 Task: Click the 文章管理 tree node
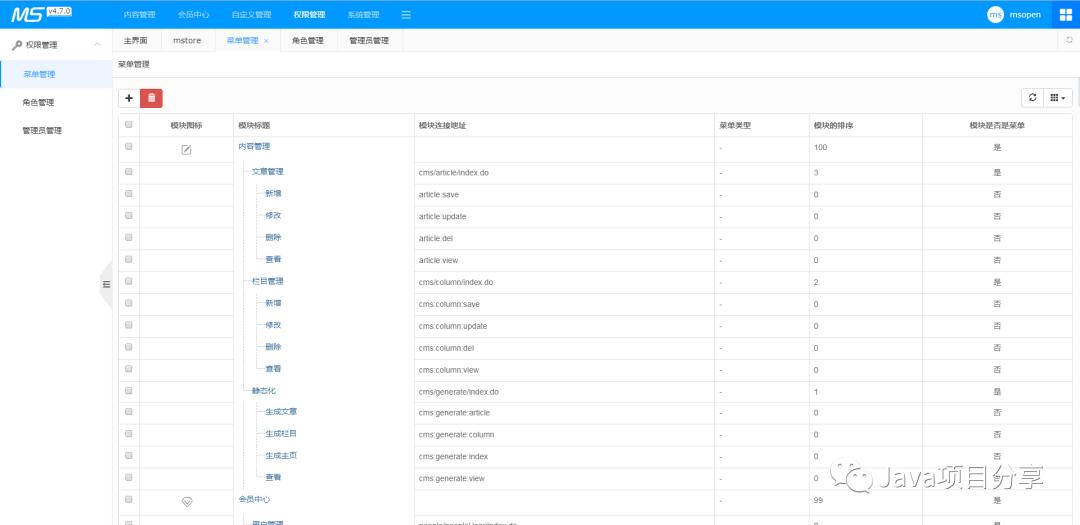pyautogui.click(x=268, y=172)
